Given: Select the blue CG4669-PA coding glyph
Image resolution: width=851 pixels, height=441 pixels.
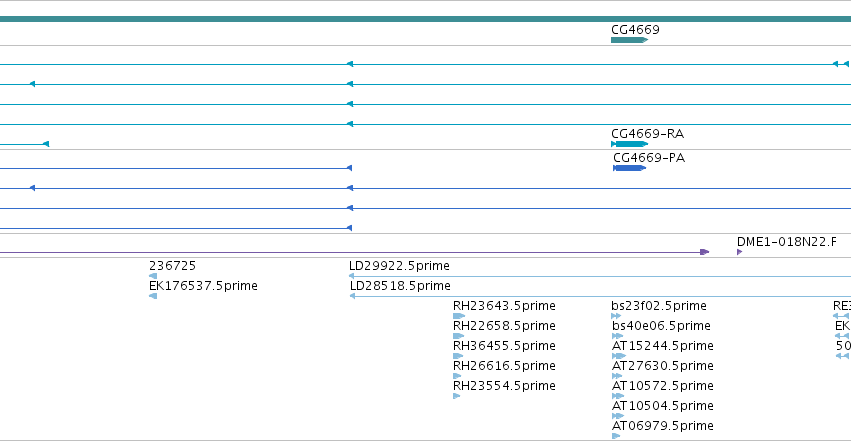Looking at the screenshot, I should tap(630, 168).
